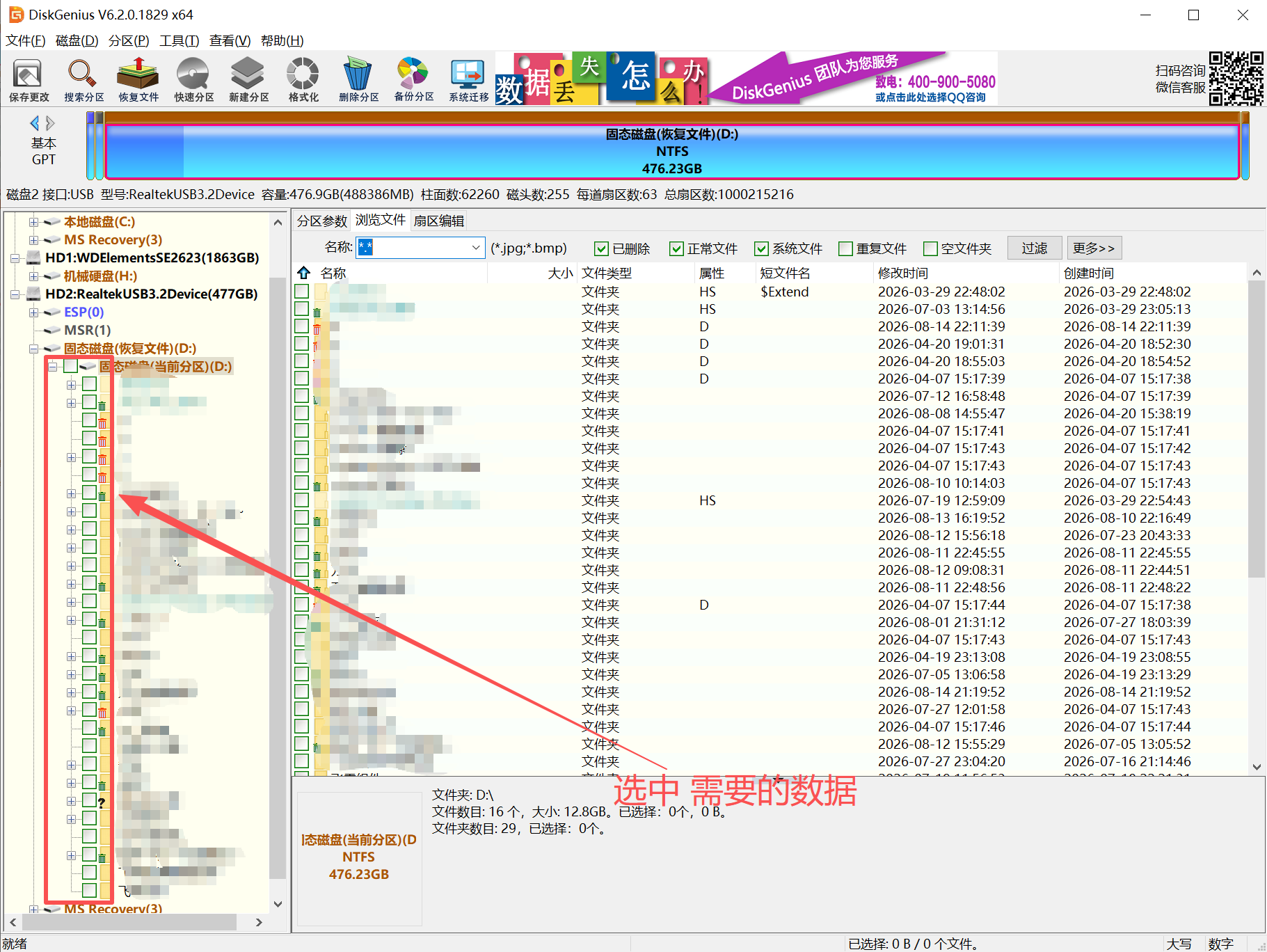Click the tree panel horizontal scrollbar

129,922
